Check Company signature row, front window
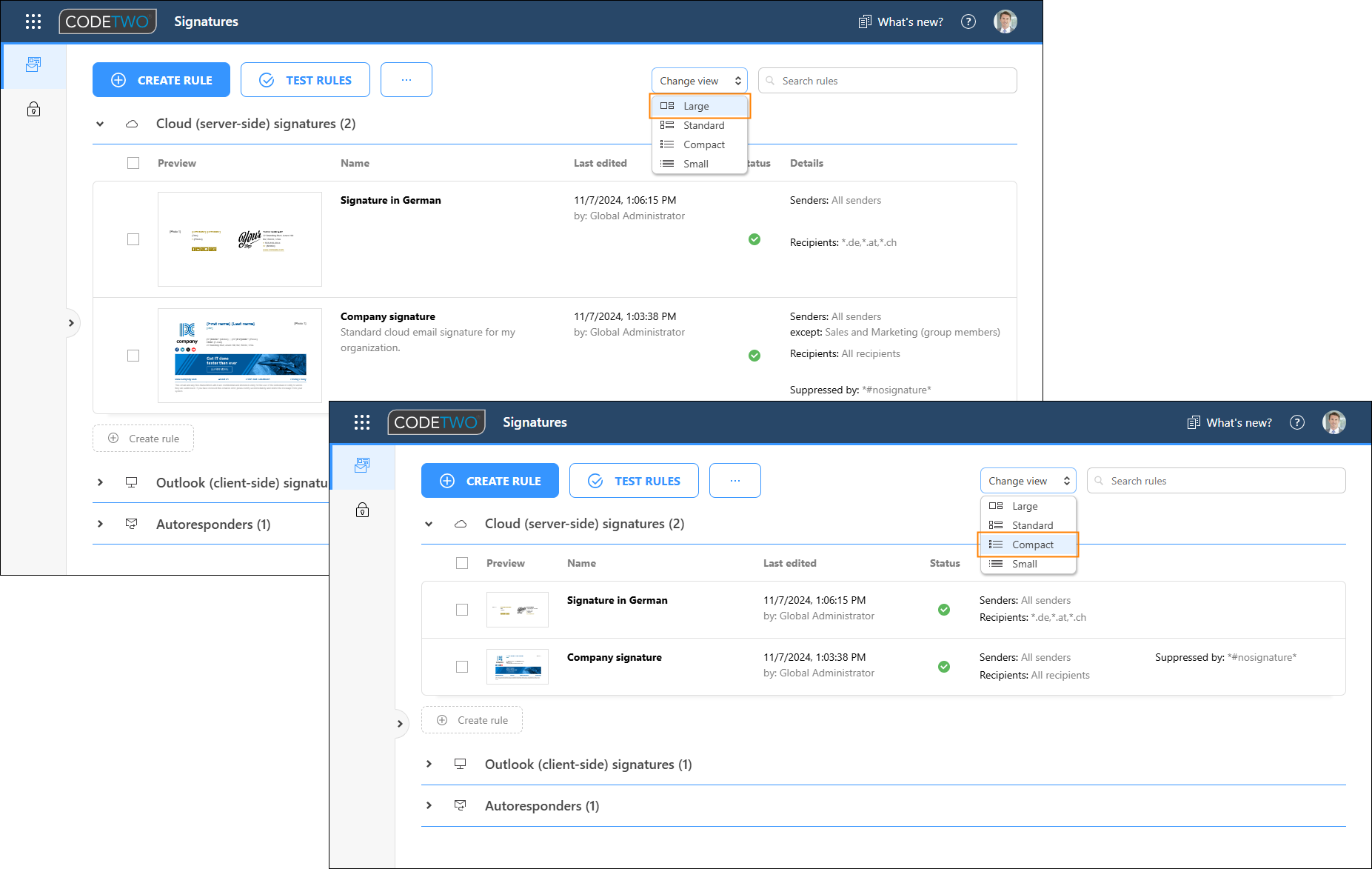Viewport: 1372px width, 869px height. [462, 667]
